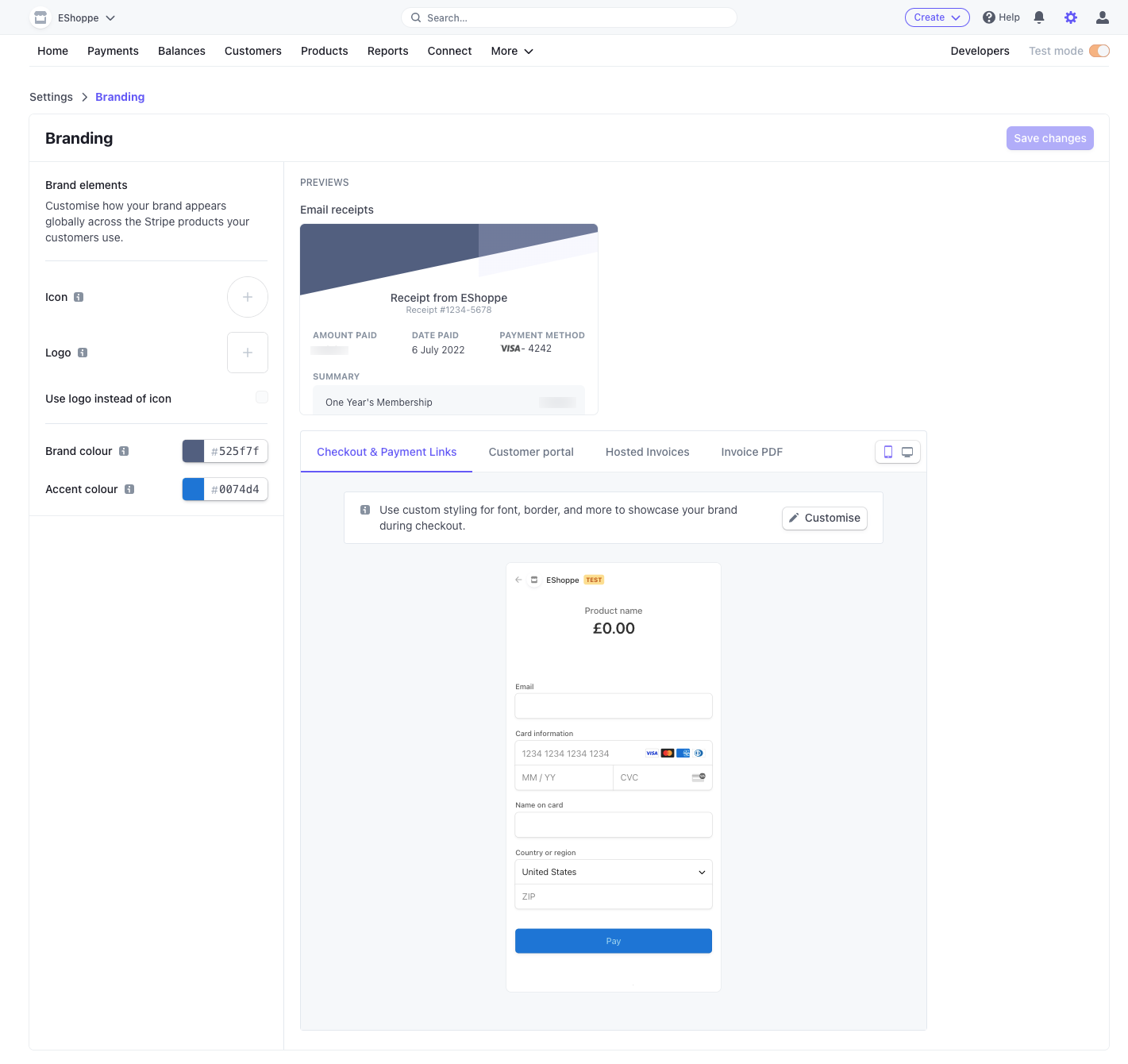Open the Accent colour swatch picker
Screen dimensions: 1128x1064
click(x=194, y=489)
